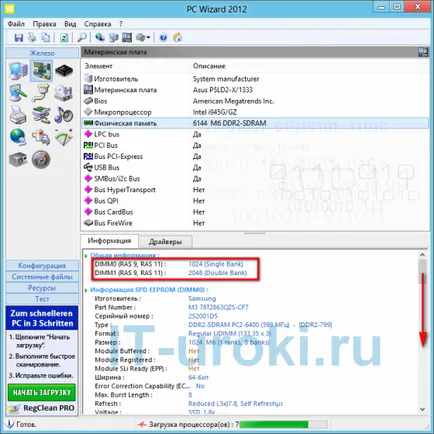Click the Описание column header
434x434 pixels.
(x=209, y=66)
